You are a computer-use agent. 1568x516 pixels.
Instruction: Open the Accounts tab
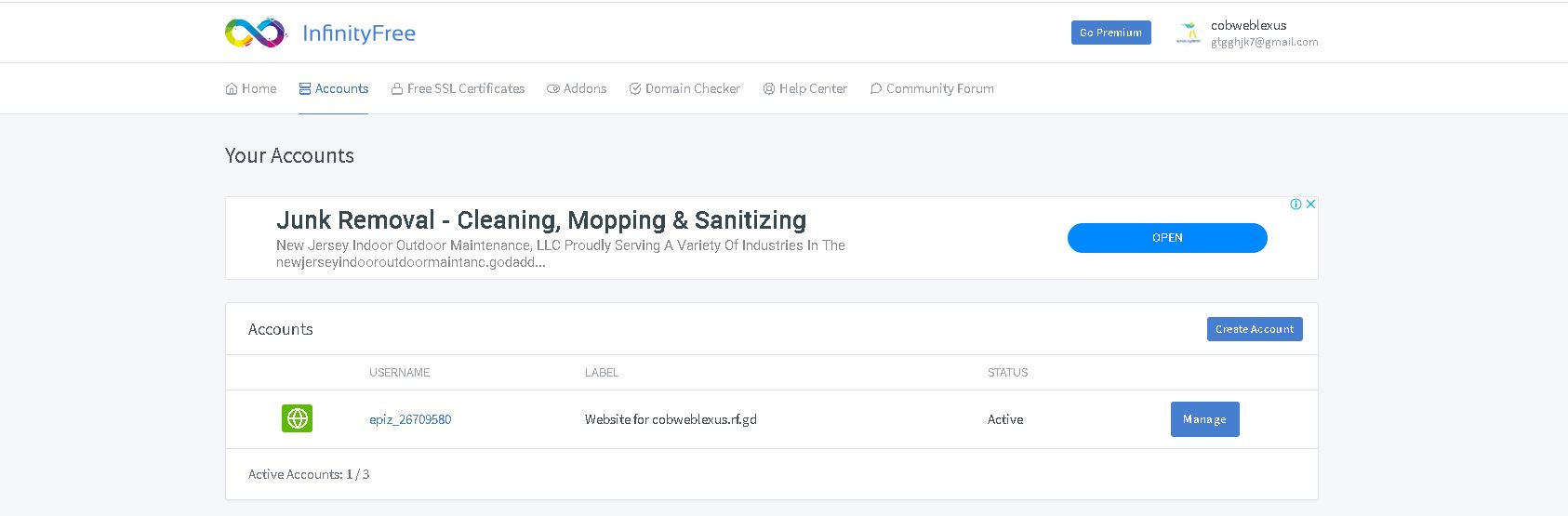(334, 88)
